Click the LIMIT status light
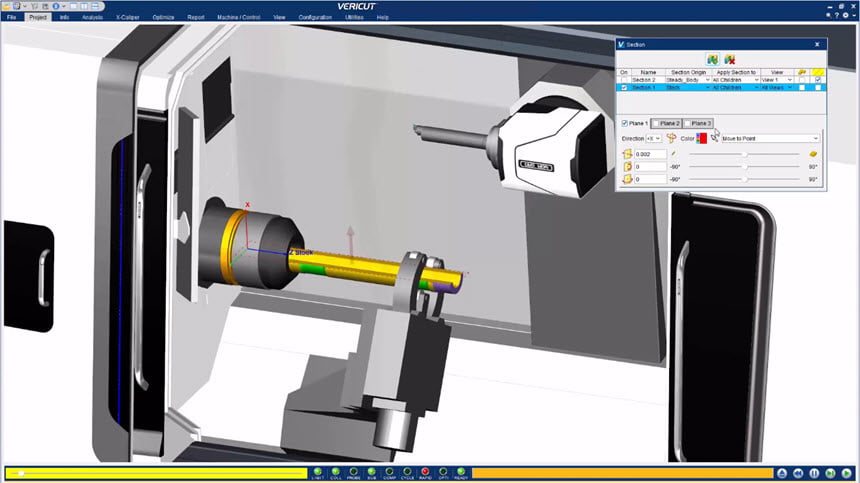860x483 pixels. click(318, 472)
